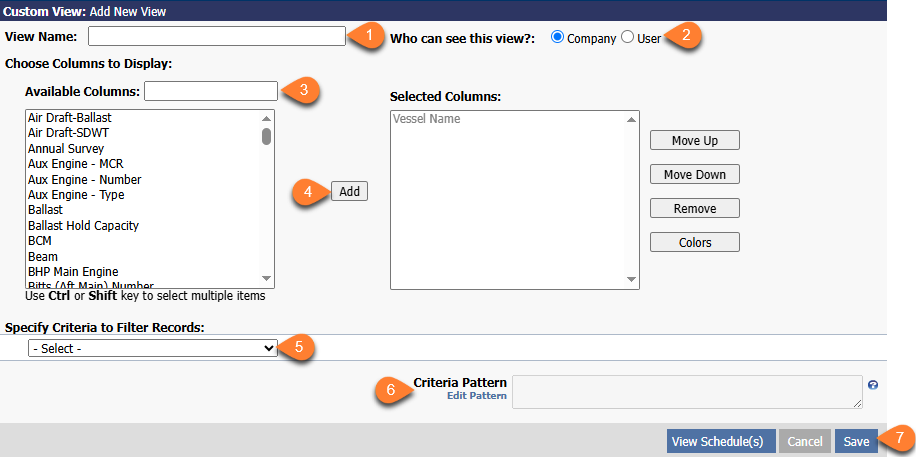The height and width of the screenshot is (457, 916).
Task: Click the help icon beside Criteria Pattern
Action: coord(873,385)
